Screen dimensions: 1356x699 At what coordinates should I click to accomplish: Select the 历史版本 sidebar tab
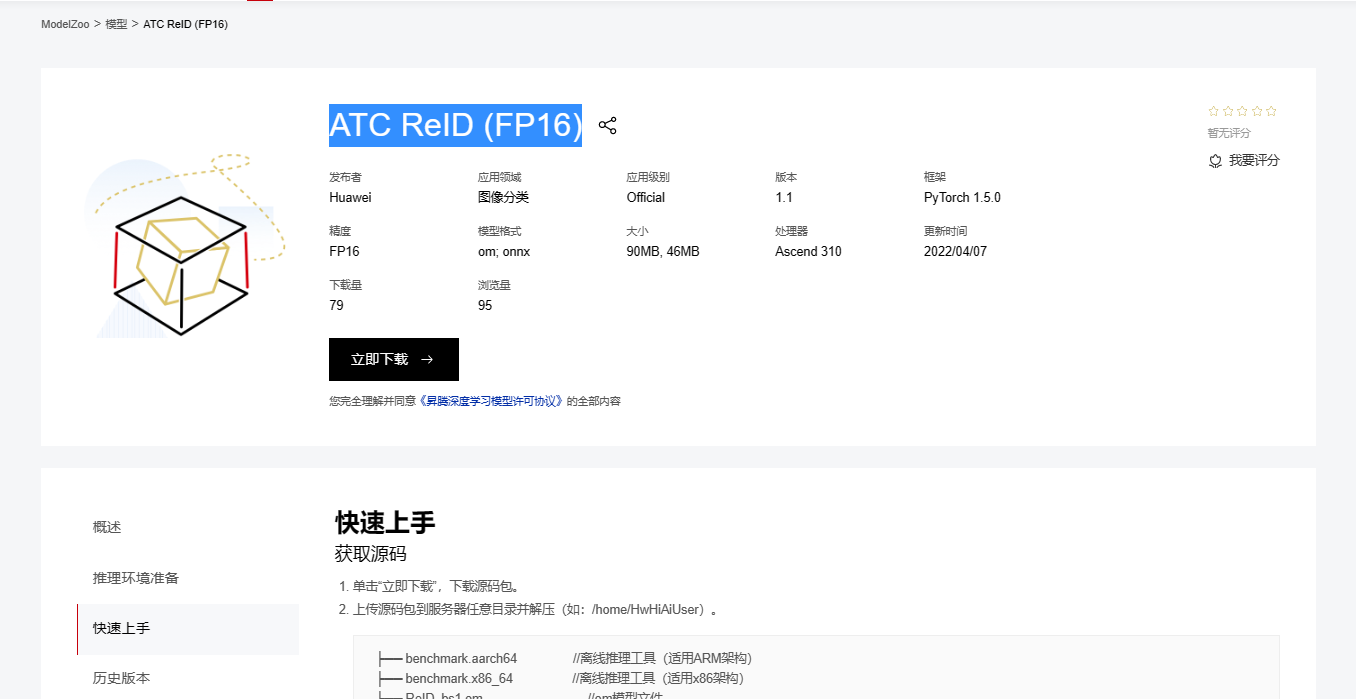tap(121, 678)
